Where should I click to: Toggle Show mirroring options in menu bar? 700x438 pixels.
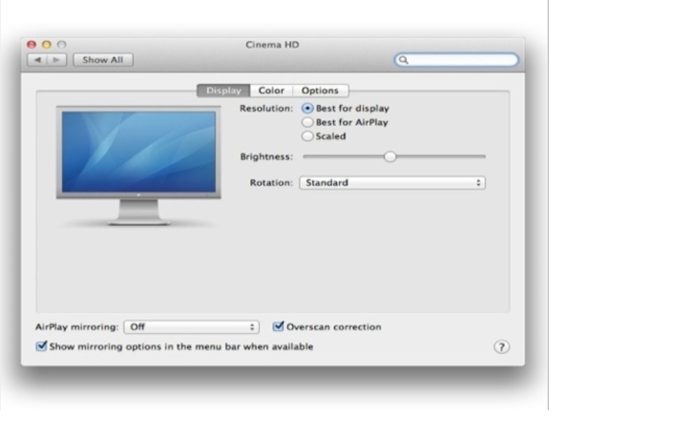(x=41, y=346)
